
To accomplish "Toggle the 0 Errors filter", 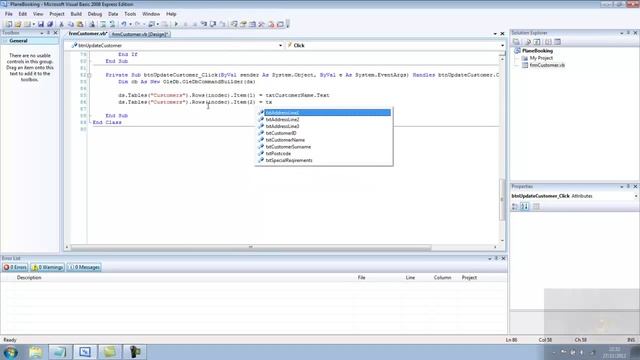I will click(15, 267).
